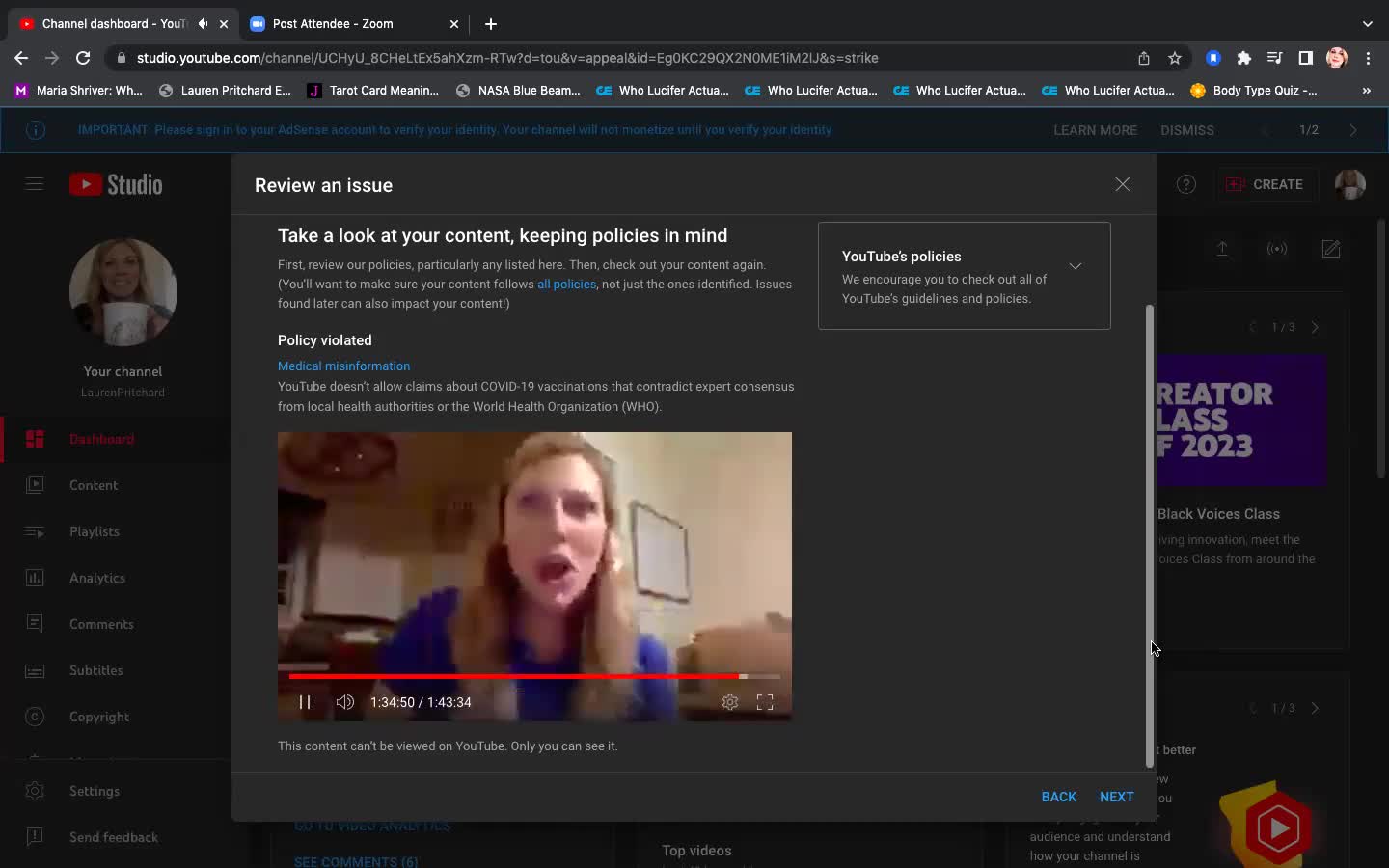Open Tarot Card Meaning bookmark
Screen dimensions: 1389x868
[372, 91]
